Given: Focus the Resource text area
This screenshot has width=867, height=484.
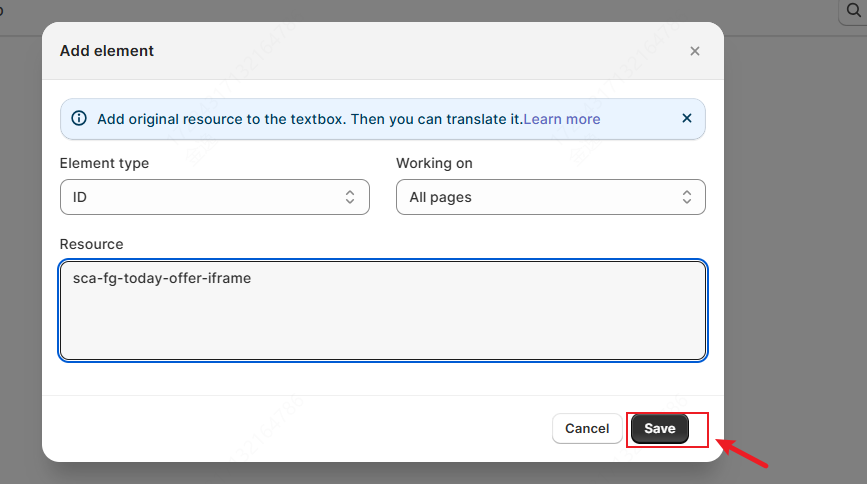Looking at the screenshot, I should tap(383, 310).
